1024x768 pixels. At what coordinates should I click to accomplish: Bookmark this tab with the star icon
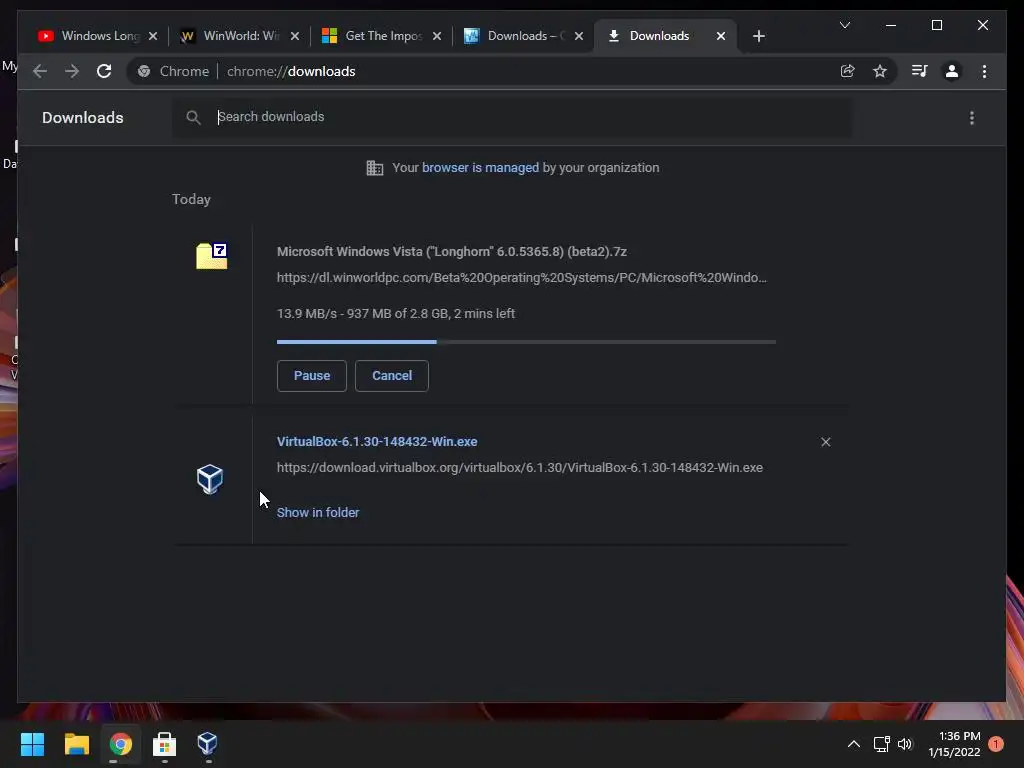(x=880, y=71)
